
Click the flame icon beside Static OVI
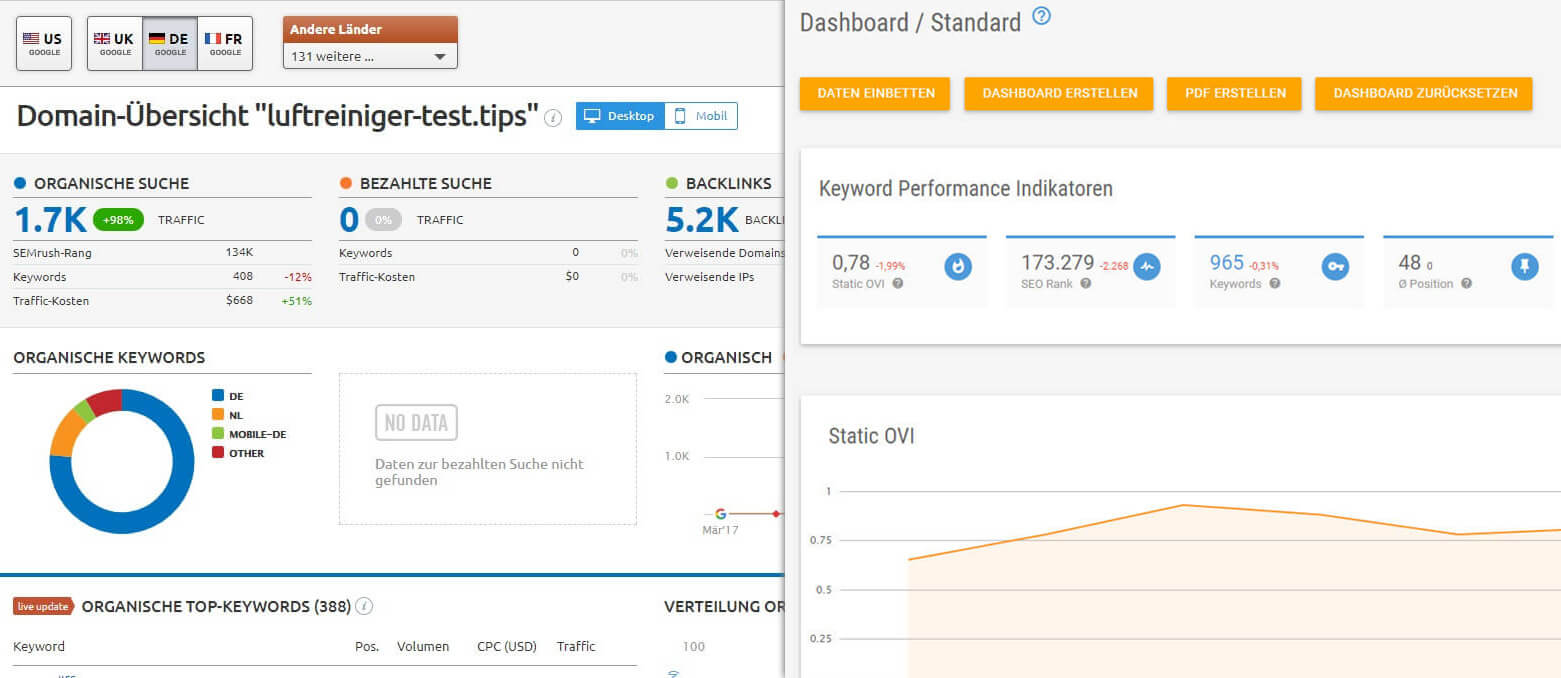click(x=958, y=267)
